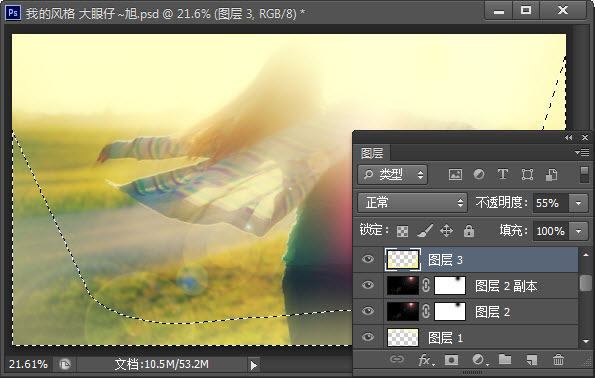595x378 pixels.
Task: Select the 图层 2 mask thumbnail
Action: tap(450, 311)
